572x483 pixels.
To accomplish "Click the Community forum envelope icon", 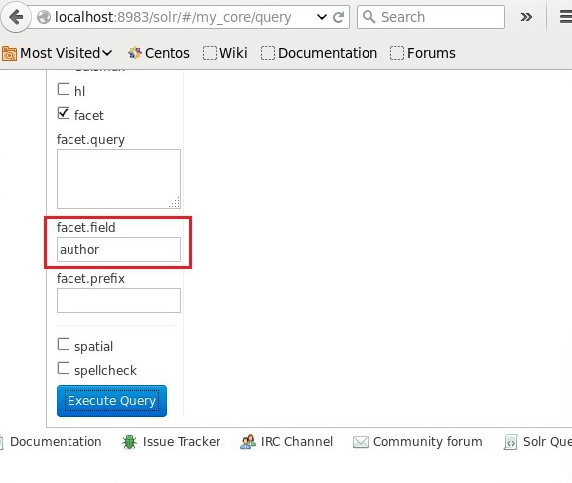I will (361, 442).
